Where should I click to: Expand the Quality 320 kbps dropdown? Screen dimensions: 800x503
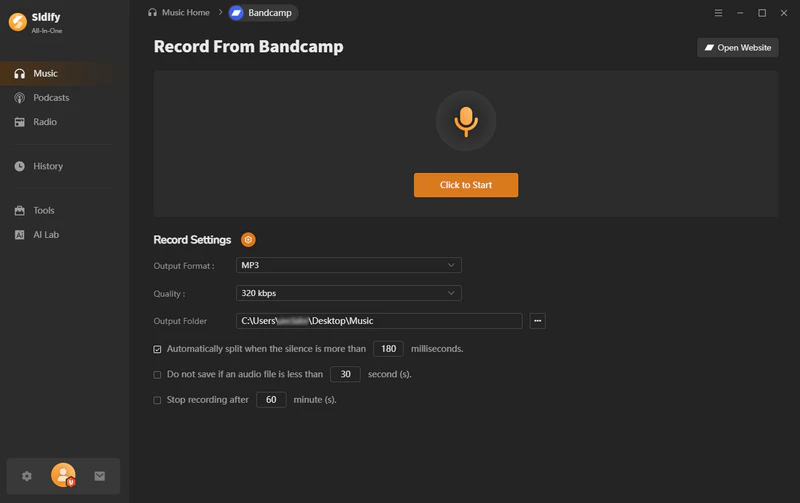348,293
